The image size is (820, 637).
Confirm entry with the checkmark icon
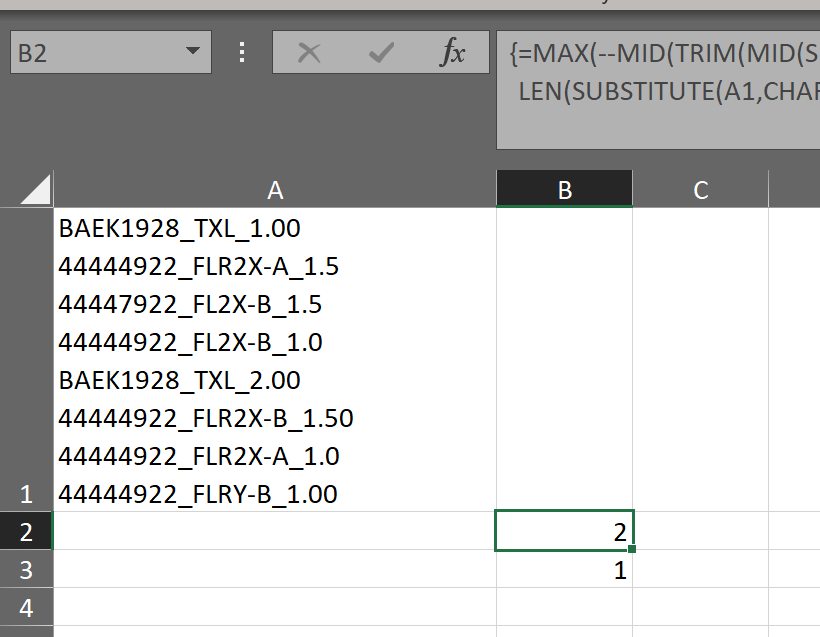pyautogui.click(x=381, y=53)
